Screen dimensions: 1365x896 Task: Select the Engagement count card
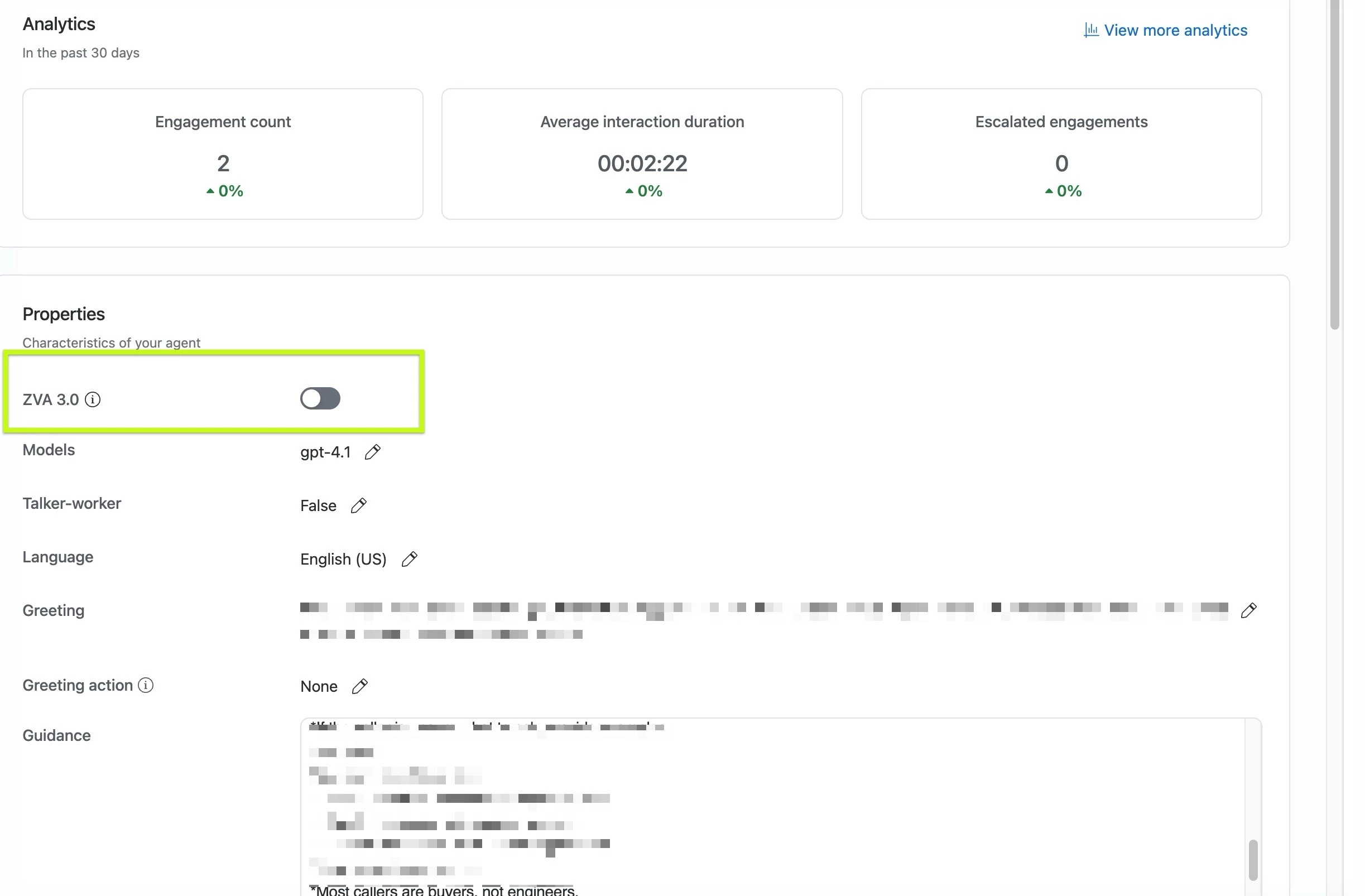click(223, 153)
